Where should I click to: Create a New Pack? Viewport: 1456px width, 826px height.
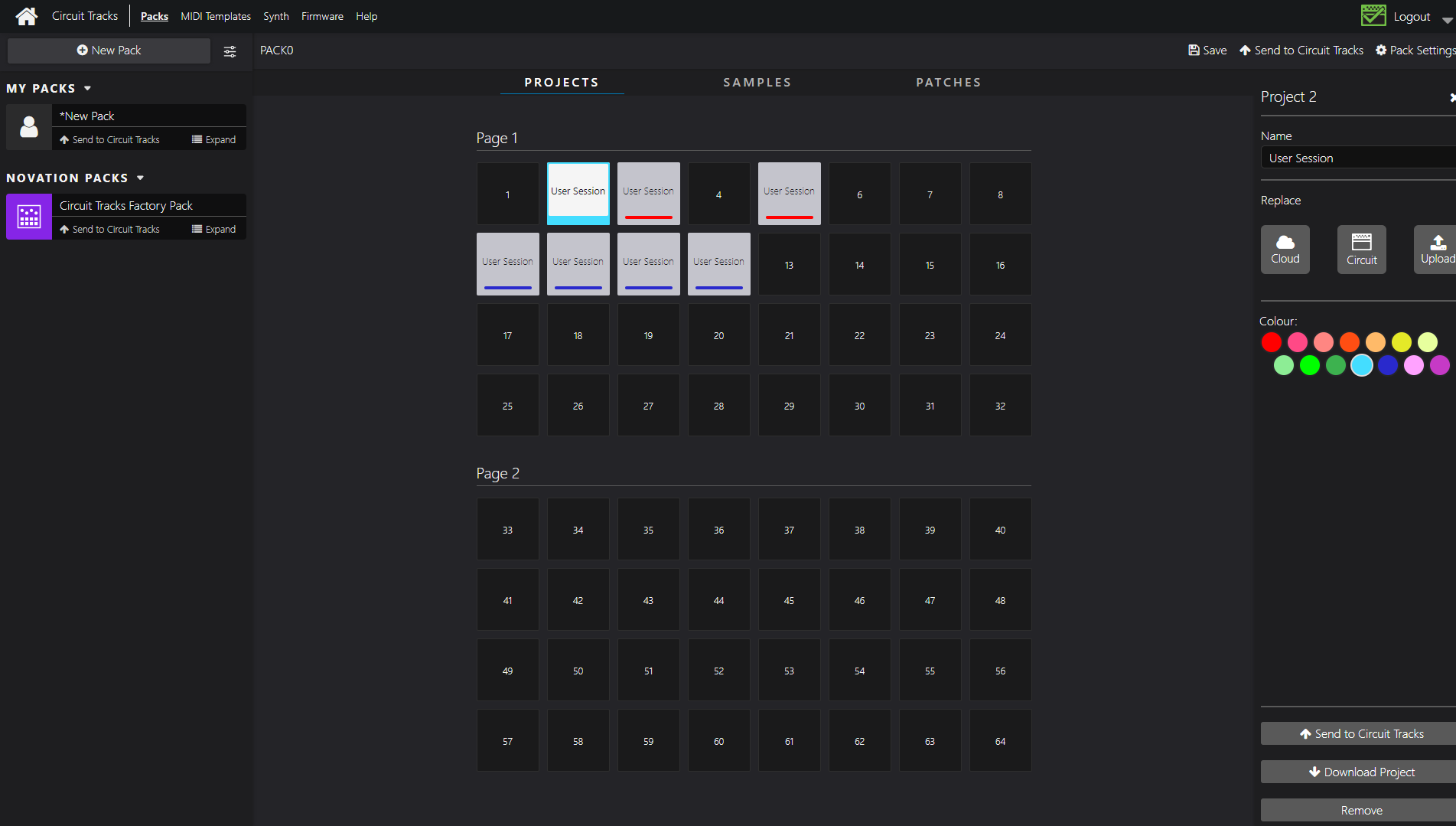pyautogui.click(x=109, y=51)
